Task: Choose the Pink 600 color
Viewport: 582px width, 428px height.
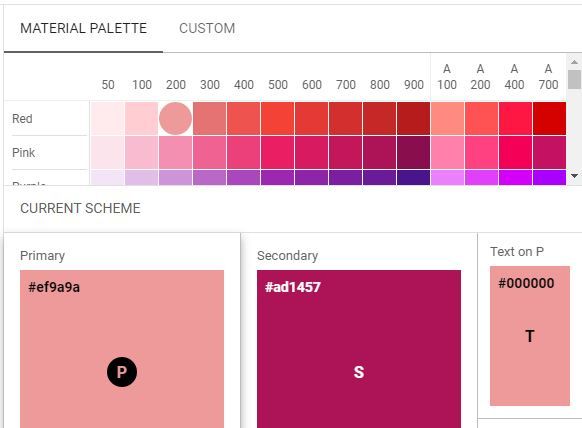Action: 311,152
